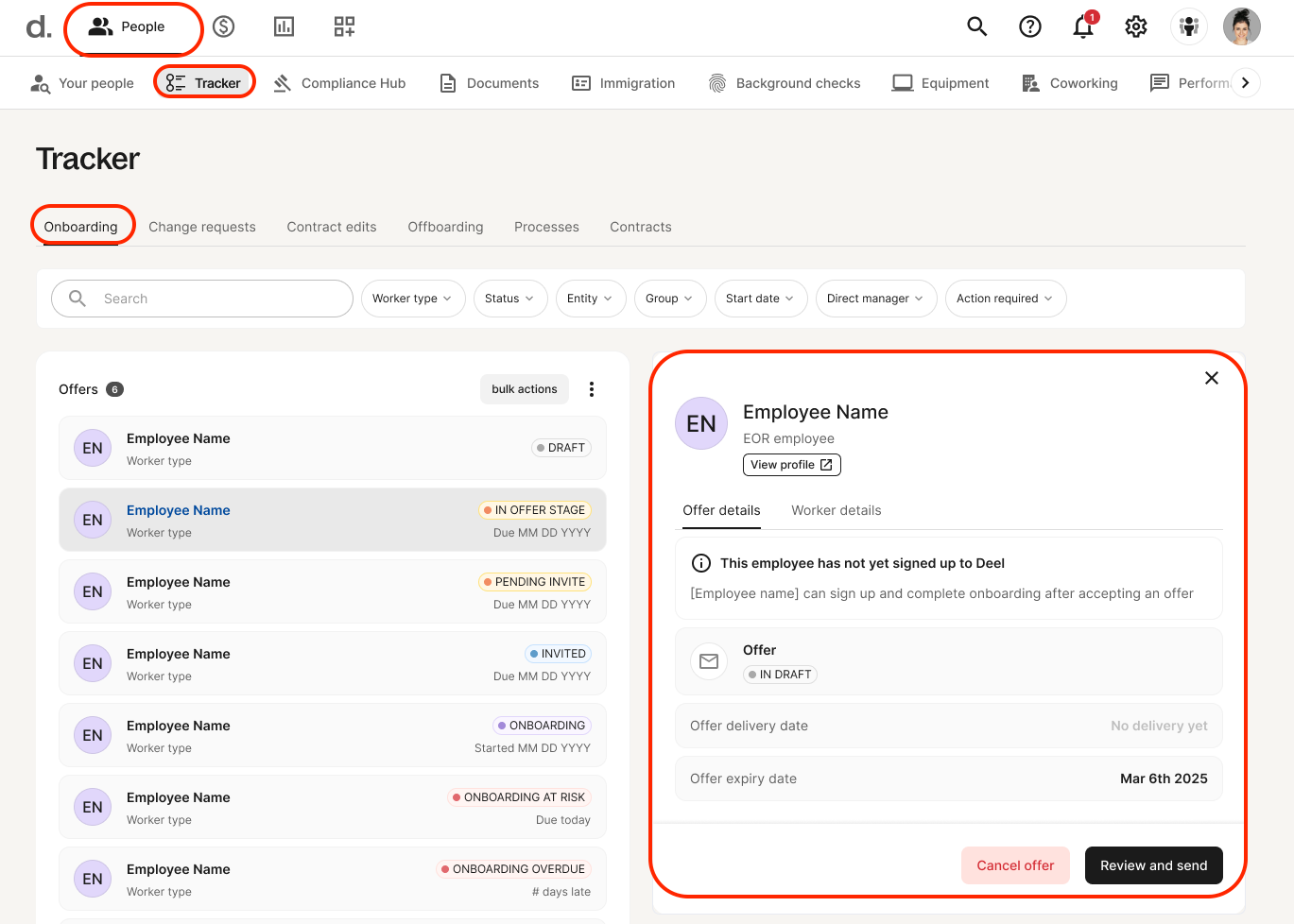Screen dimensions: 1294x924
Task: Switch to the Offboarding tab
Action: [445, 227]
